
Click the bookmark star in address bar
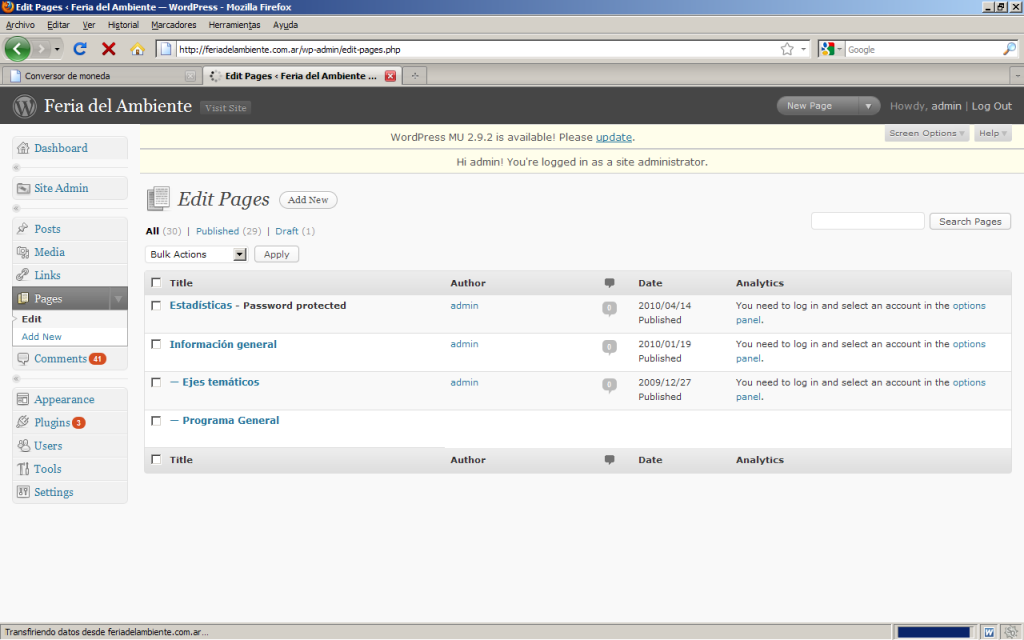tap(787, 48)
